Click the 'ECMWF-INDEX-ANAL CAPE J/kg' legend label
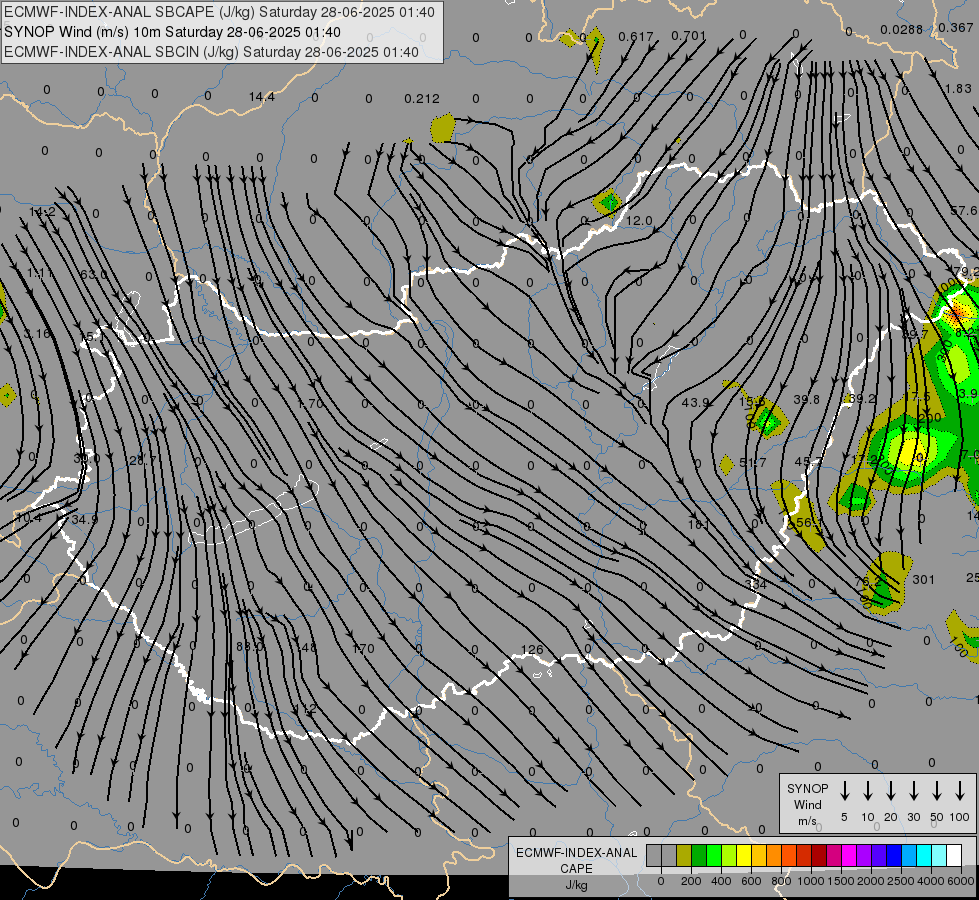The height and width of the screenshot is (900, 979). (x=576, y=868)
